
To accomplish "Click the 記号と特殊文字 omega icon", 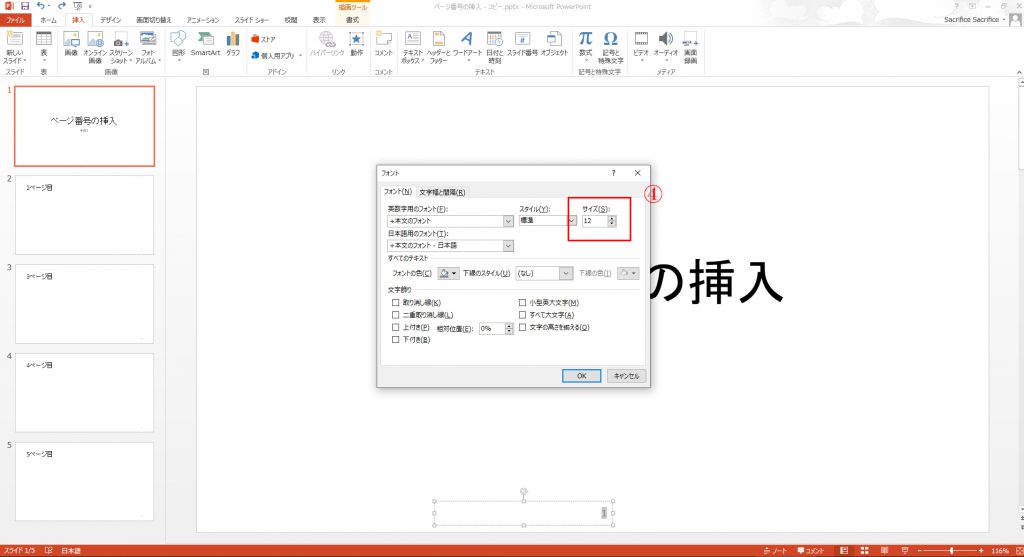I will [x=610, y=40].
